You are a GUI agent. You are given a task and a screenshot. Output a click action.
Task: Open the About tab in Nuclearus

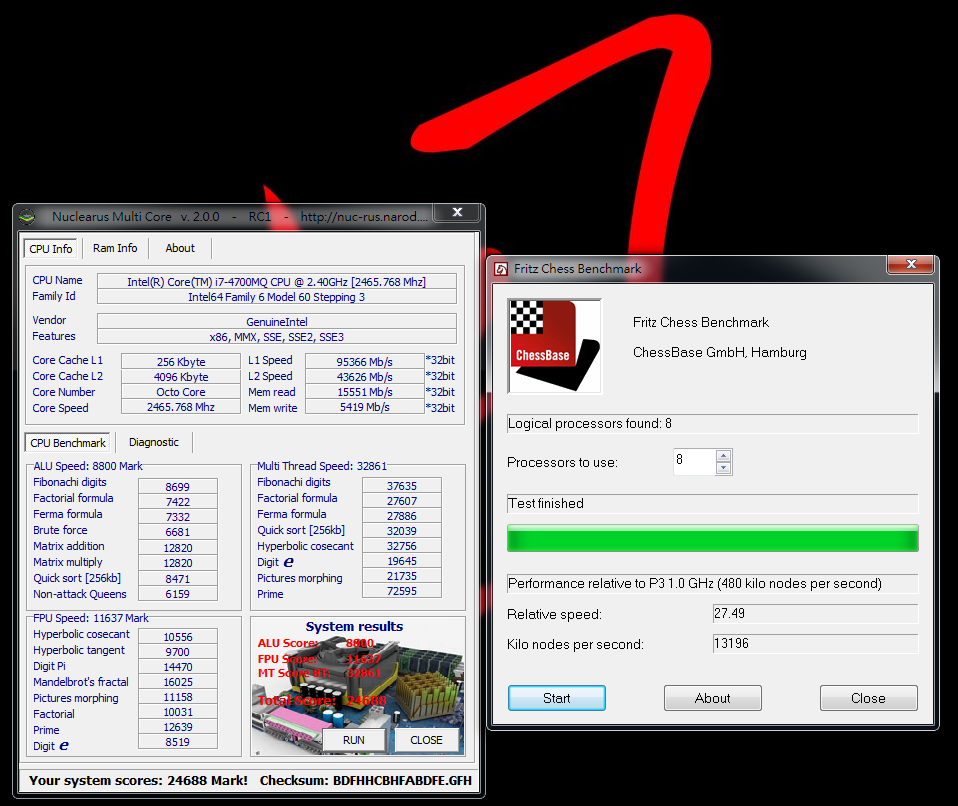tap(180, 248)
